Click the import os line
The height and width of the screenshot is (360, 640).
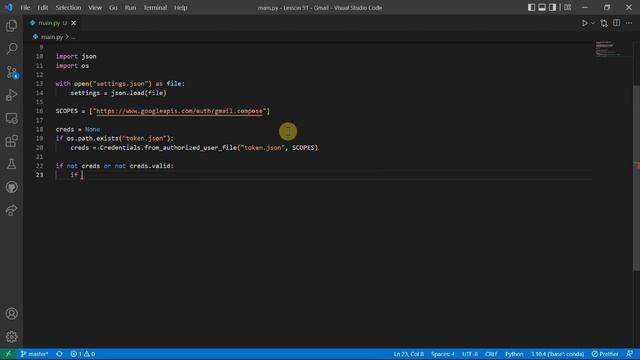pos(72,66)
